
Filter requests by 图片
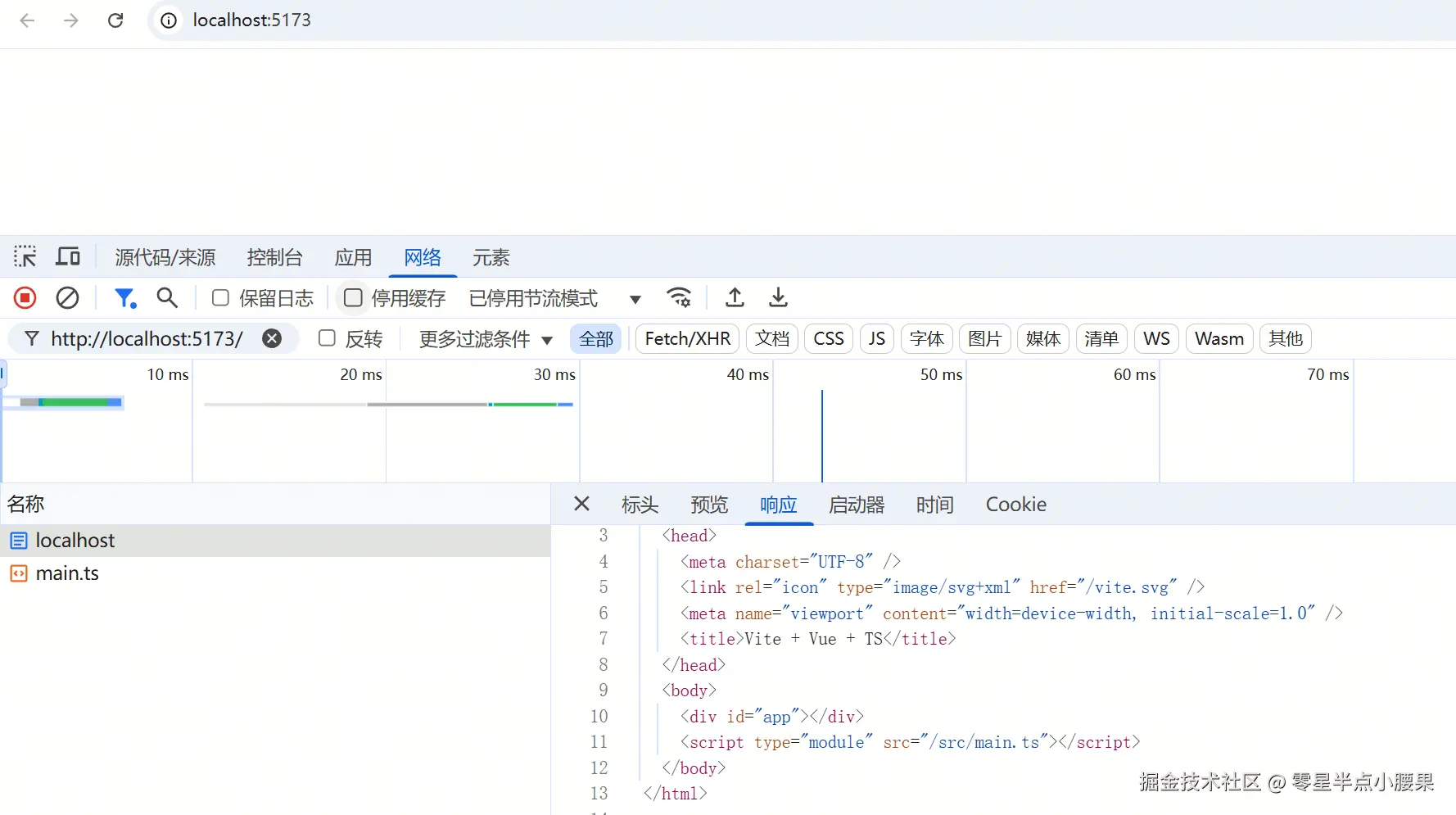[x=985, y=339]
